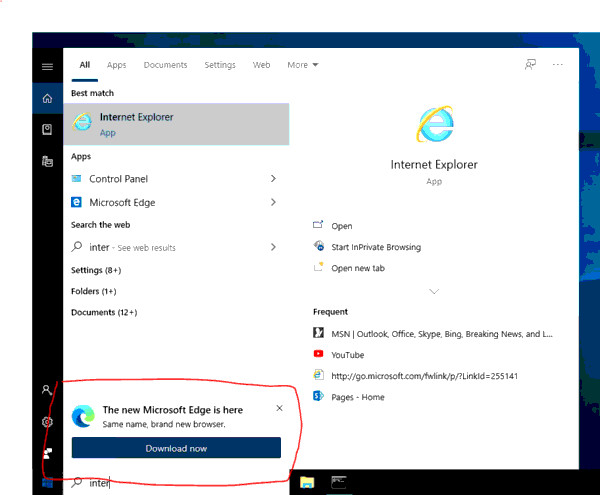
Task: Expand the inter web results arrow
Action: [x=273, y=247]
